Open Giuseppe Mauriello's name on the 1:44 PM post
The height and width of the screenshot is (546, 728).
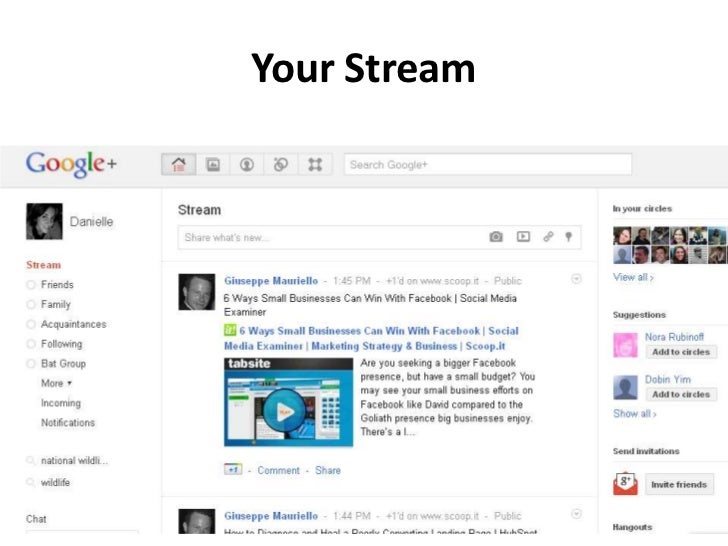[x=271, y=516]
